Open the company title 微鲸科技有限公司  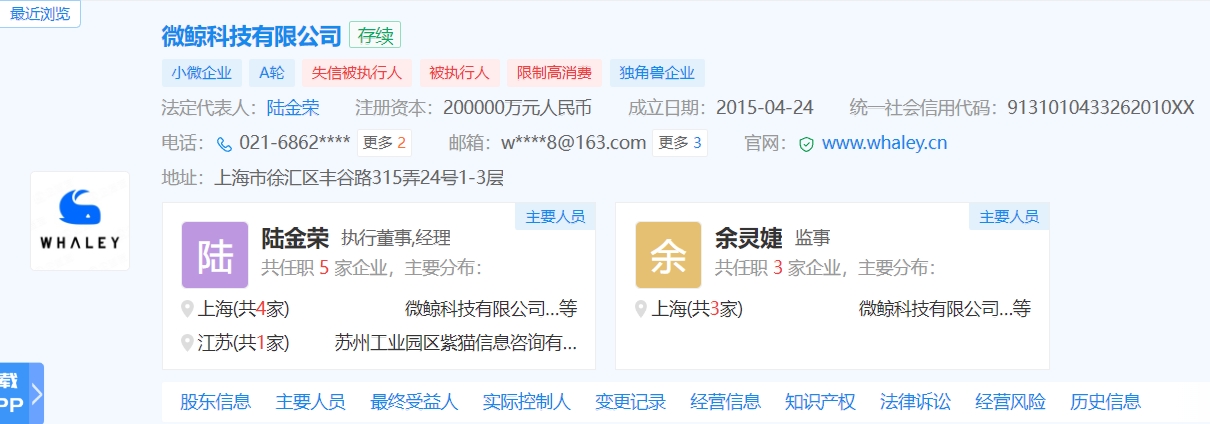pyautogui.click(x=251, y=36)
